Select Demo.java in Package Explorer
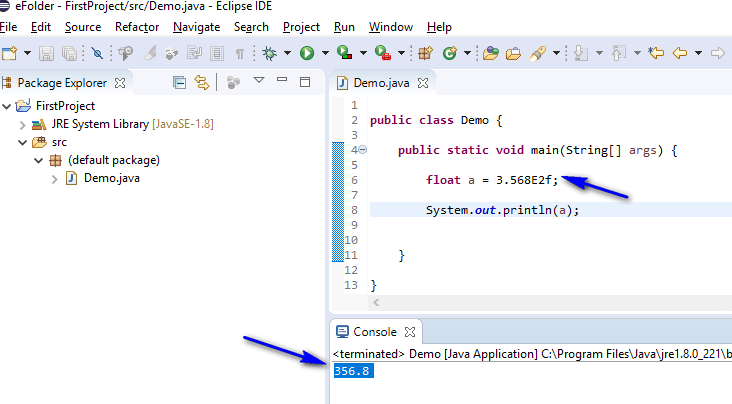 (112, 178)
